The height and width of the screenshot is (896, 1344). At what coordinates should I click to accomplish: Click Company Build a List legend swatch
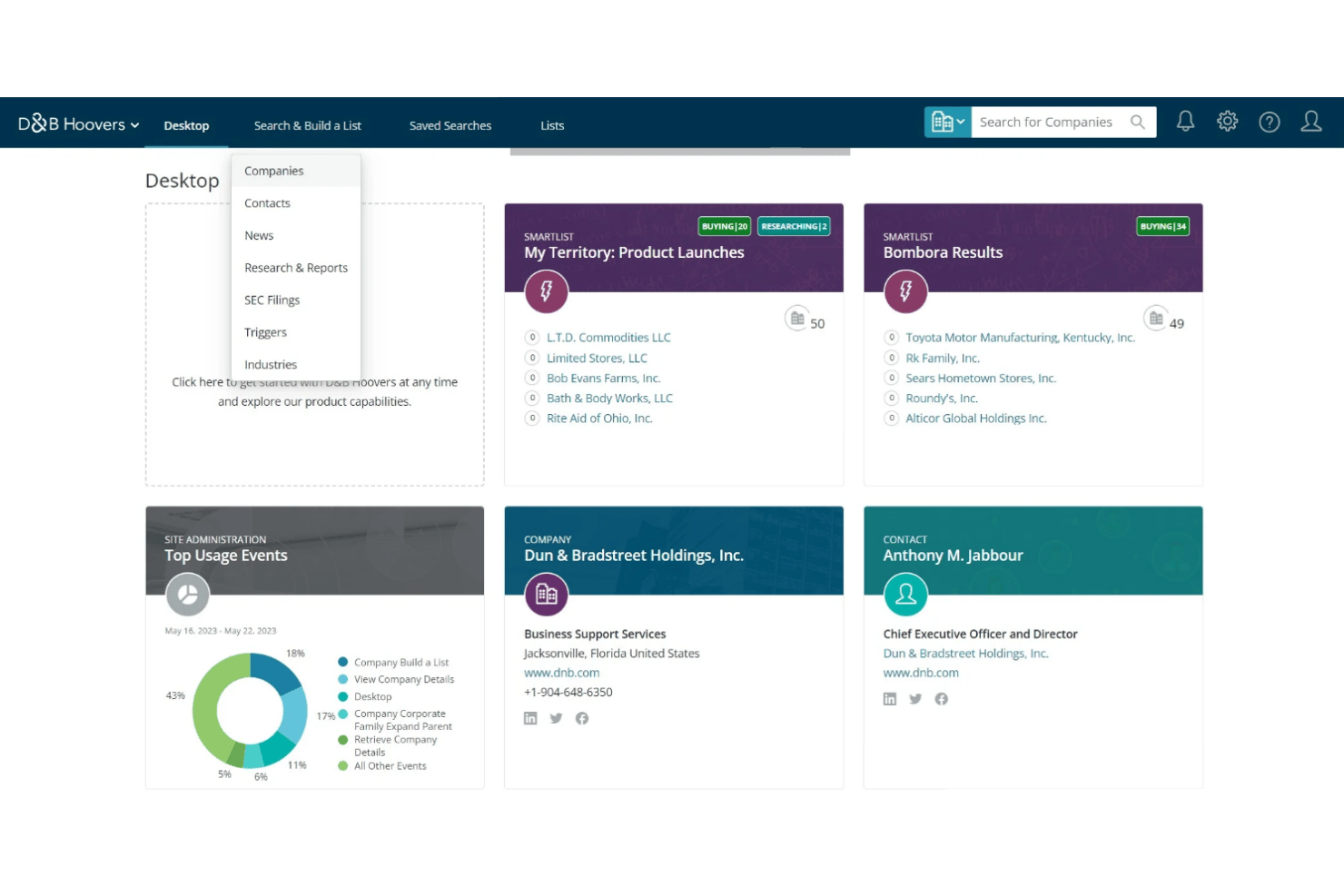click(x=342, y=662)
